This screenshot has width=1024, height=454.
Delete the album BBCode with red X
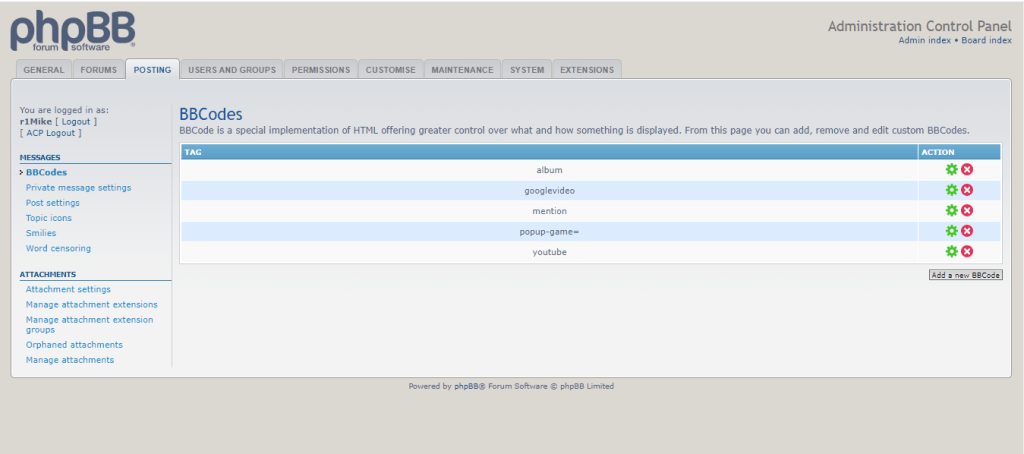coord(967,170)
